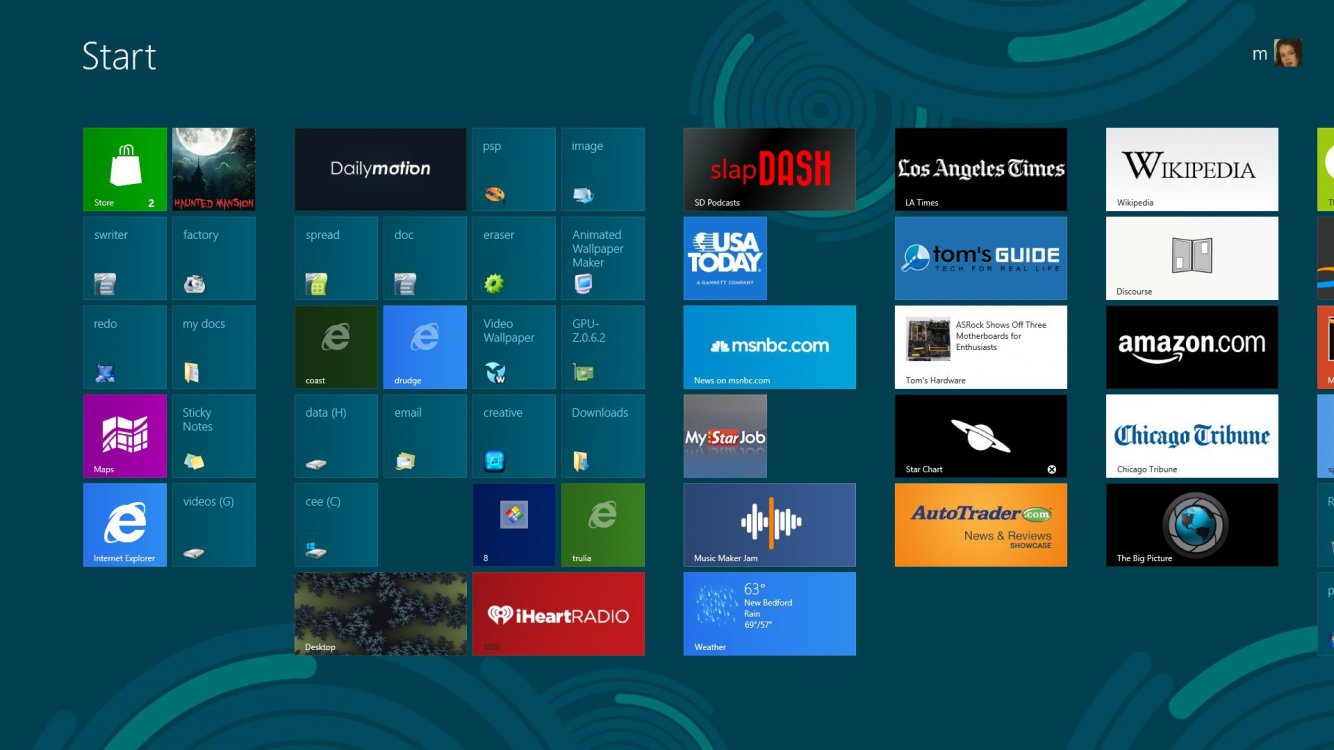Open the Wikipedia tile
The image size is (1334, 750).
1191,169
